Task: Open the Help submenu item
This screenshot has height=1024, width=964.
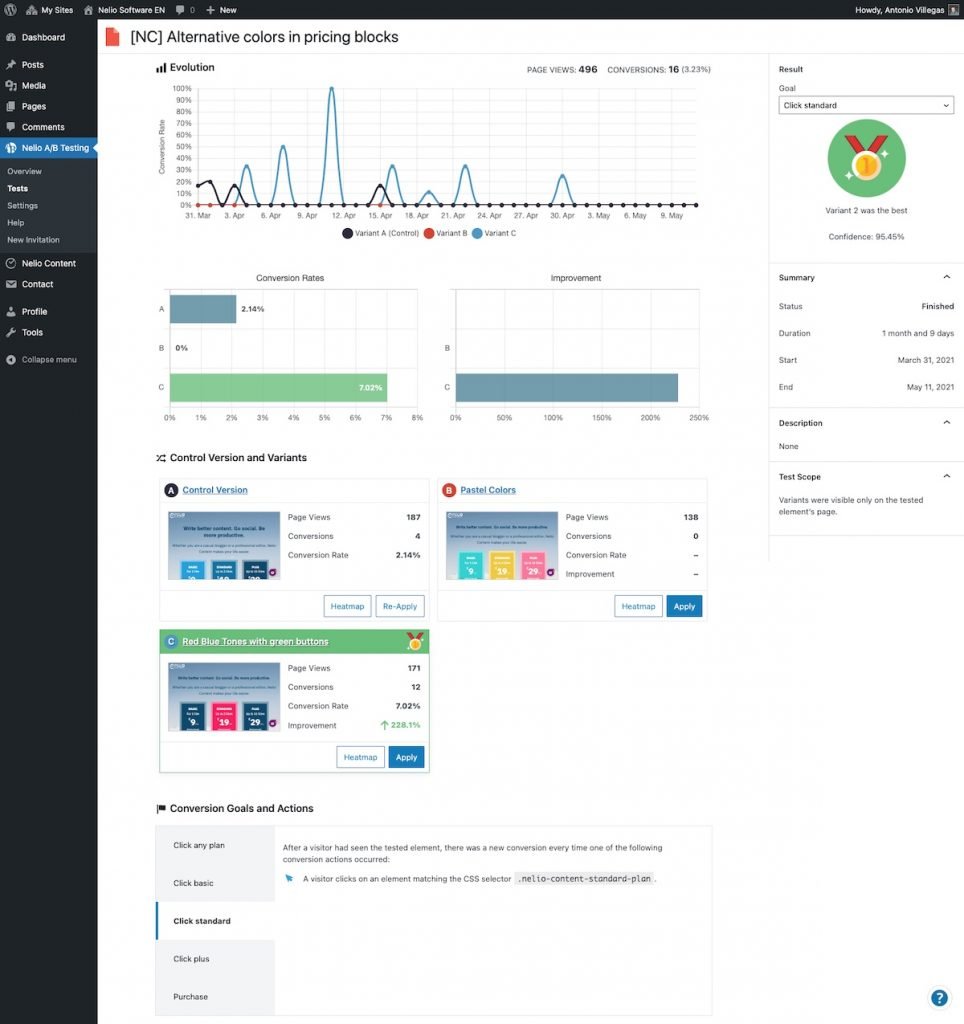Action: click(16, 223)
